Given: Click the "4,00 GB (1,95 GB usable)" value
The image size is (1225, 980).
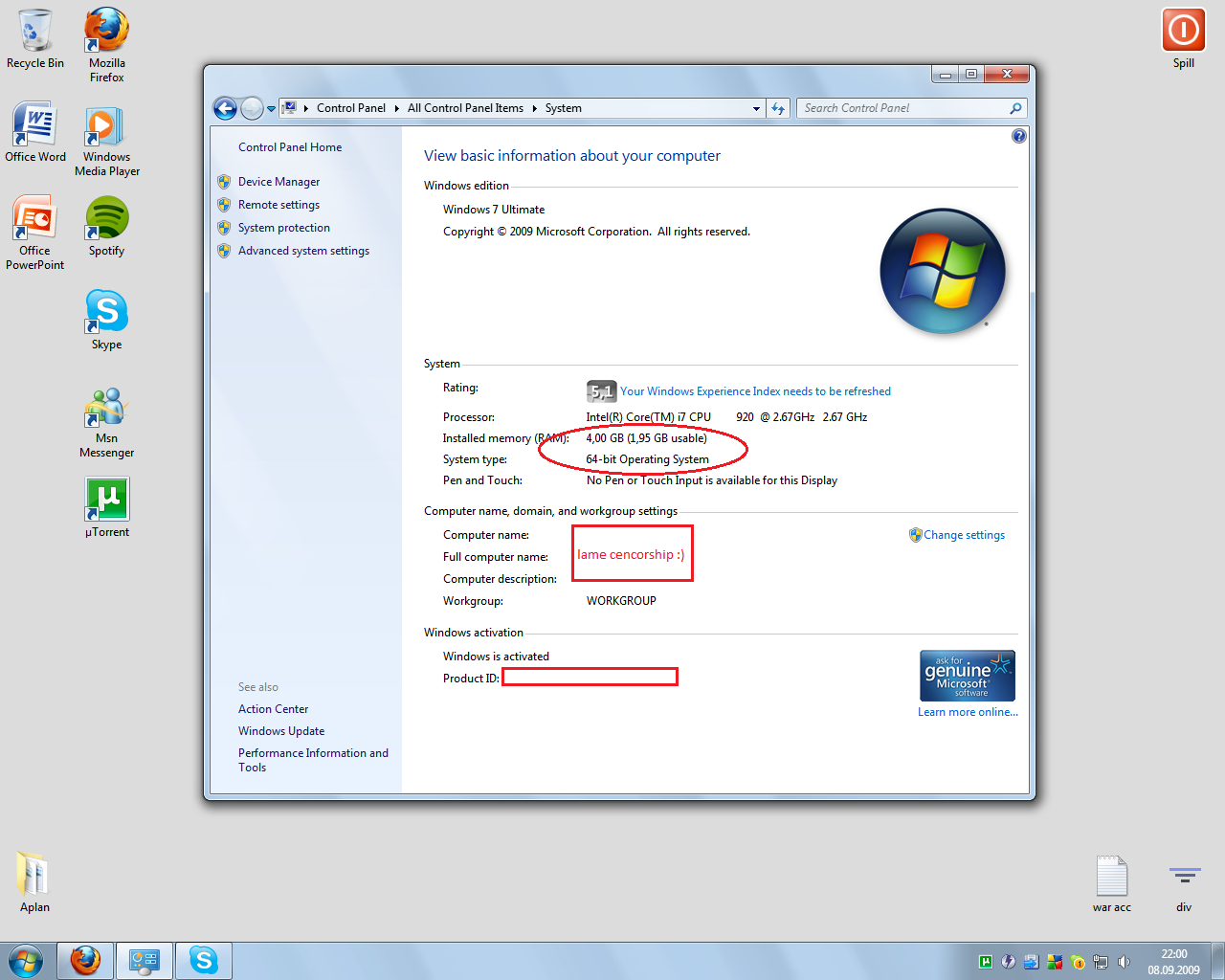Looking at the screenshot, I should click(x=646, y=438).
